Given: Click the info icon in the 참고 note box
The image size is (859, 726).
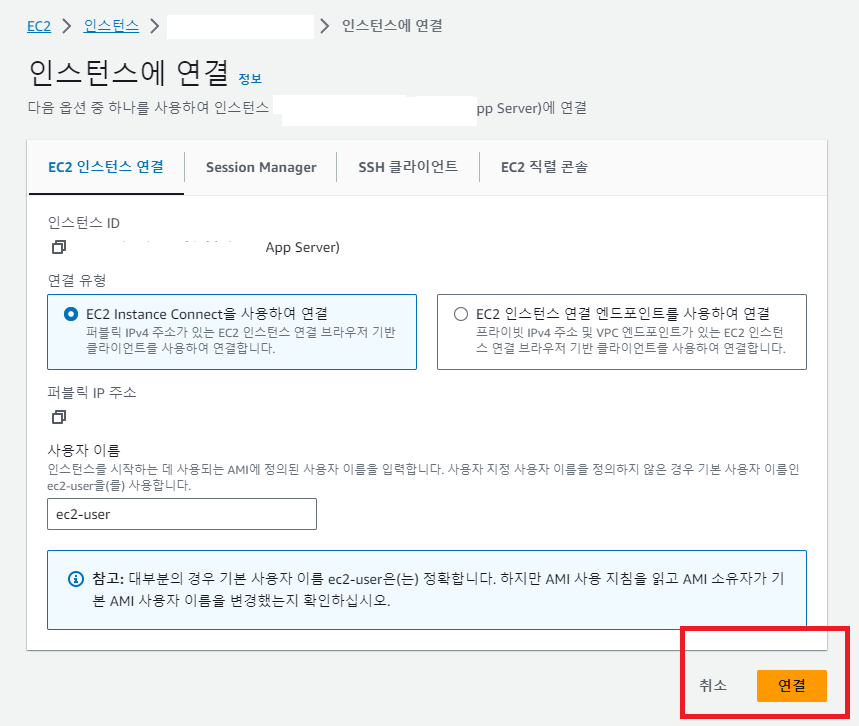Looking at the screenshot, I should 76,579.
